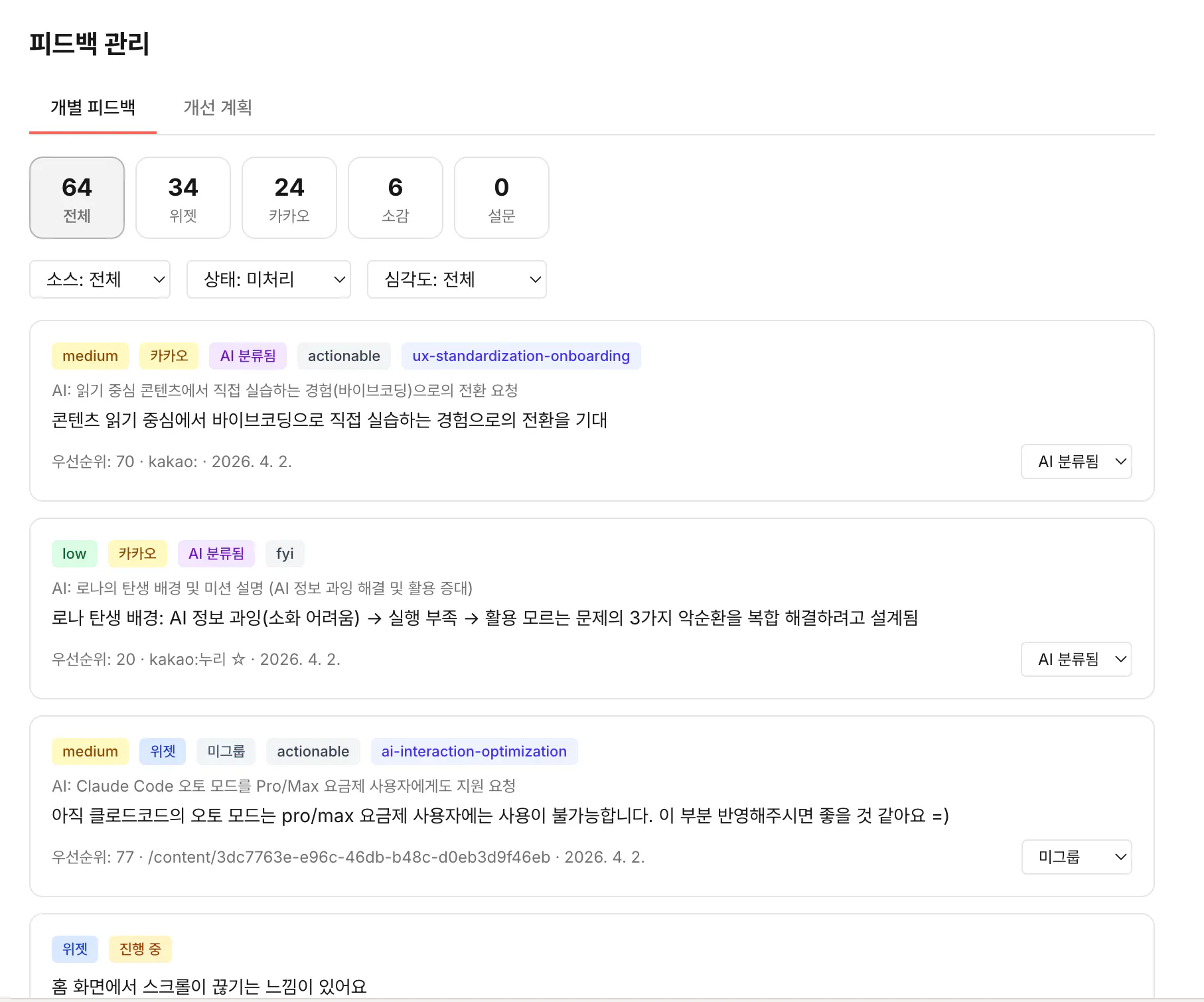
Task: Switch to the 개별 피드백 tab
Action: click(93, 107)
